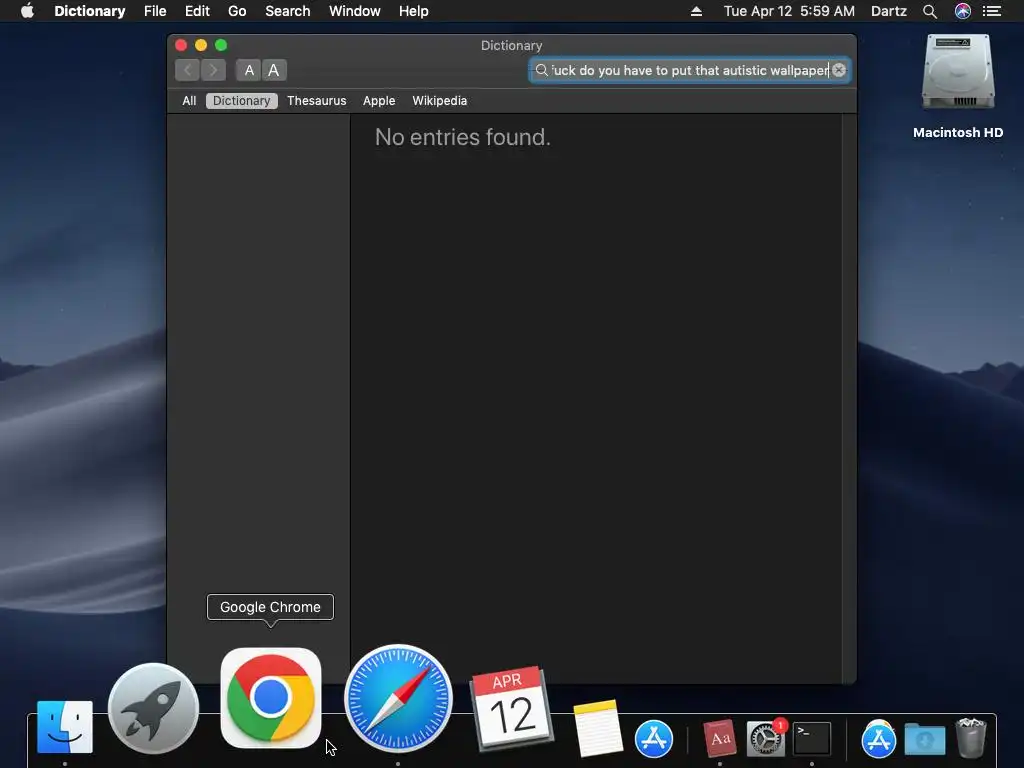
Task: Open the Help menu
Action: [x=413, y=11]
